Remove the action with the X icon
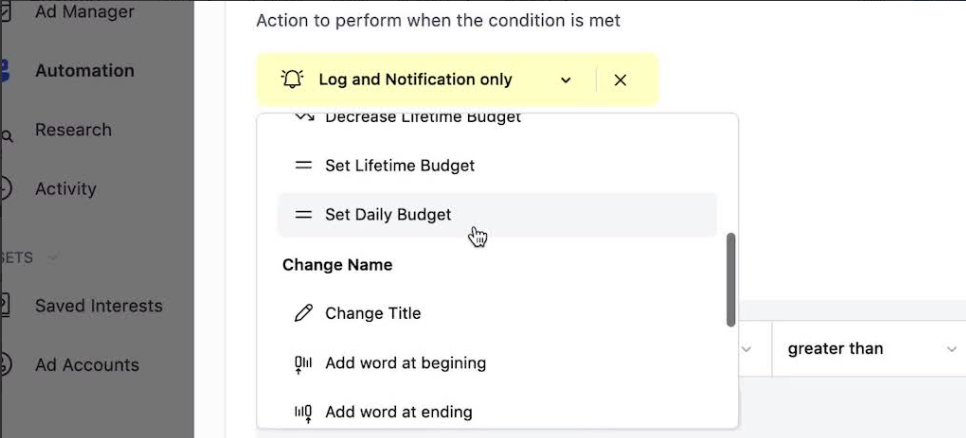Screen dimensions: 966x438 click(620, 80)
